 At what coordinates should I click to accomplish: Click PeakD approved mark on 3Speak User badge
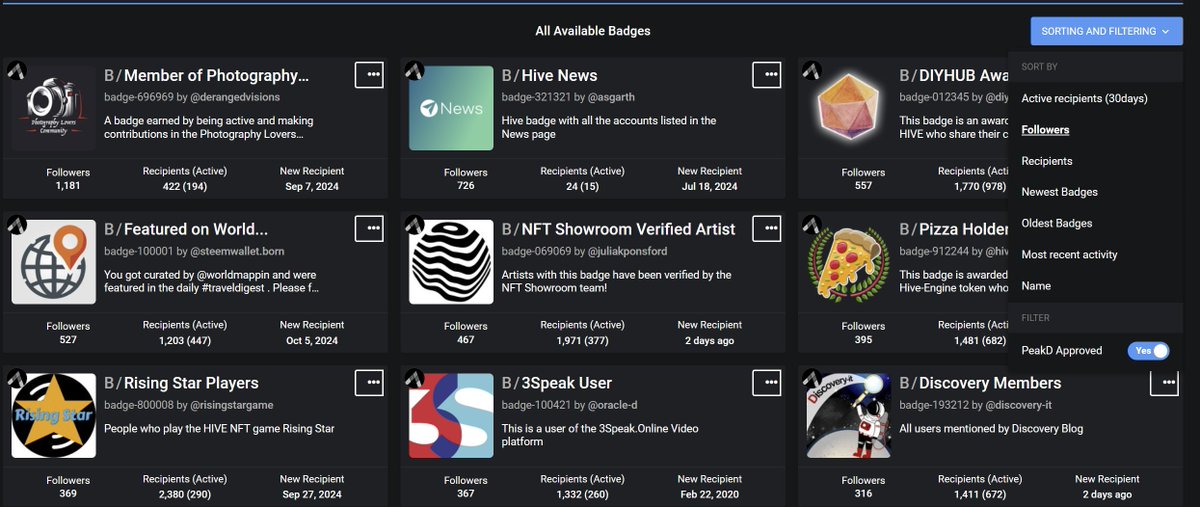coord(414,378)
